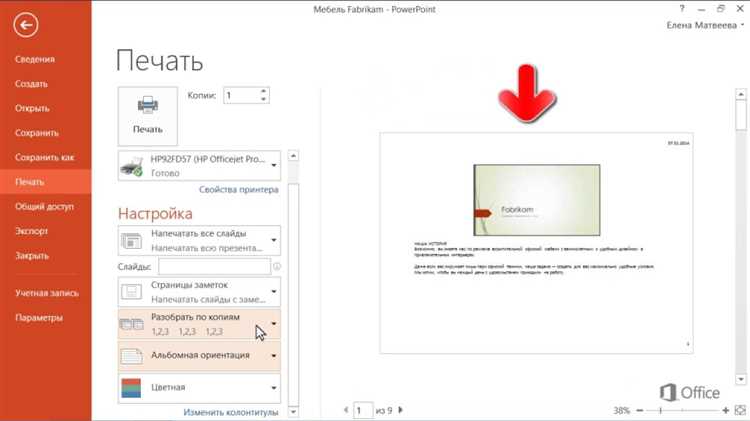The width and height of the screenshot is (750, 421).
Task: Close the PowerPoint window
Action: (739, 9)
